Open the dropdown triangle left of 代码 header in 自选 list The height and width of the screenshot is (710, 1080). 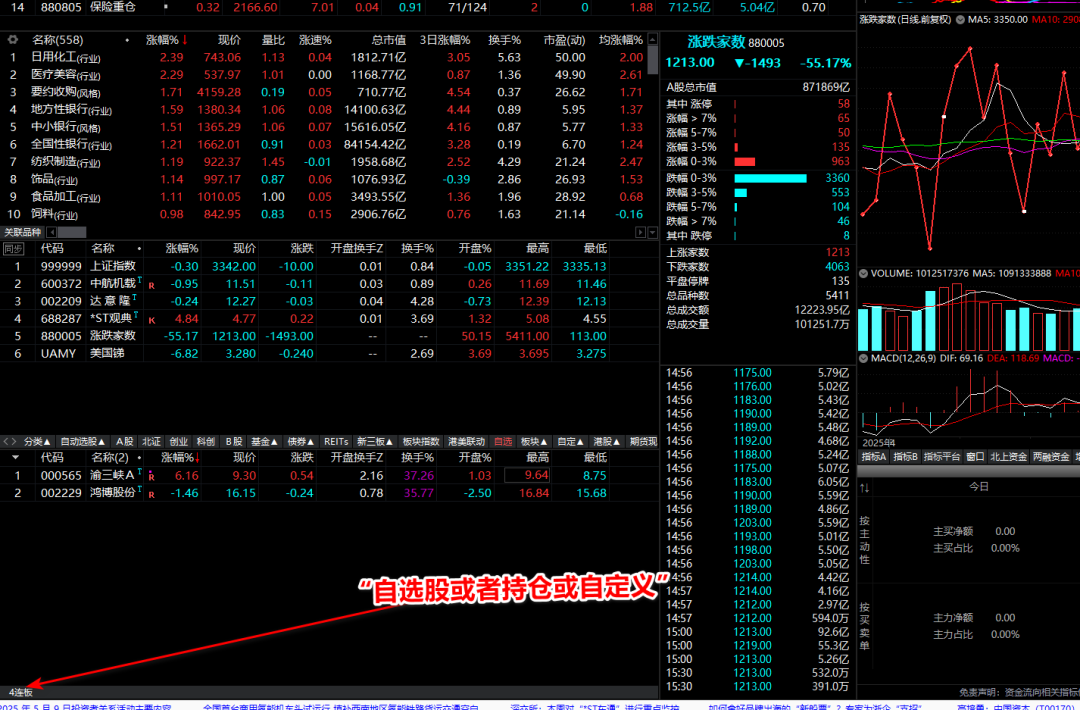[x=15, y=458]
